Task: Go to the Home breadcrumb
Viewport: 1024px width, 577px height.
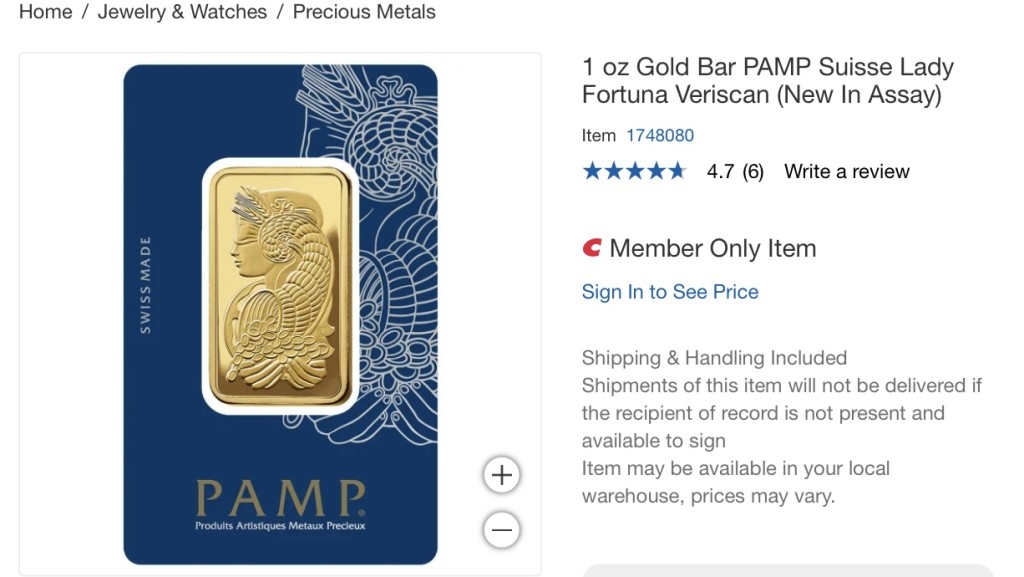Action: (x=46, y=12)
